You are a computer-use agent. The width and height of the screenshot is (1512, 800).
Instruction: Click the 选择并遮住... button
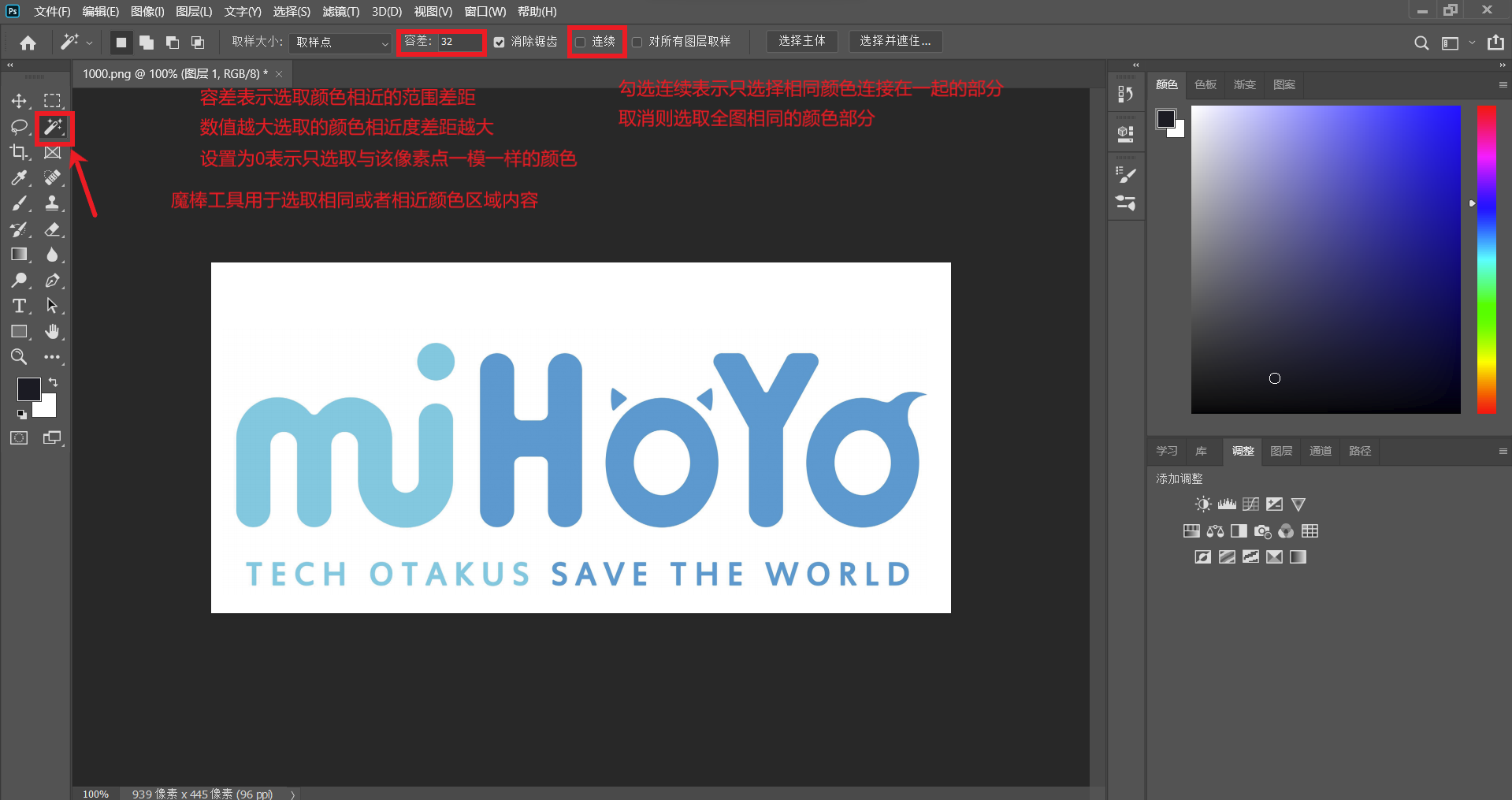[895, 41]
